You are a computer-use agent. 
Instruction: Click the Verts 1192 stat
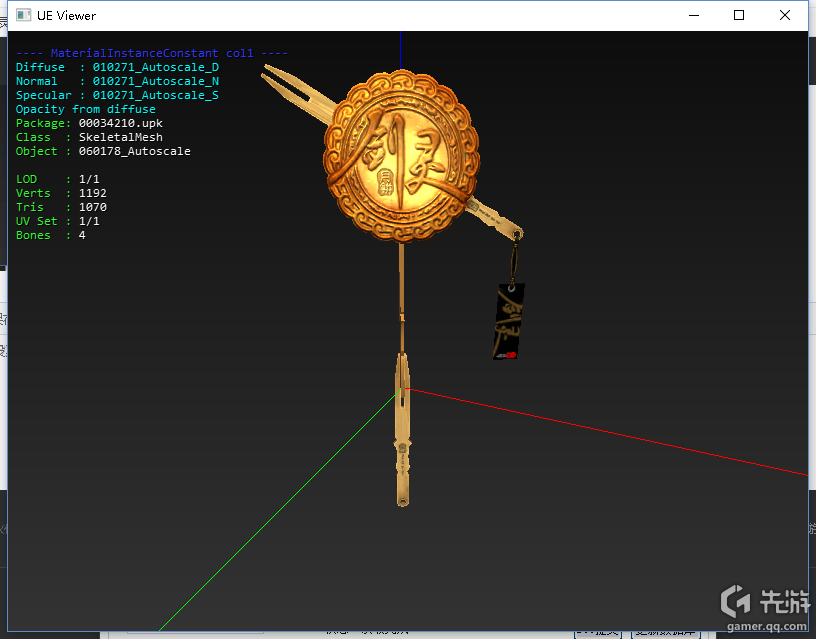pyautogui.click(x=61, y=193)
